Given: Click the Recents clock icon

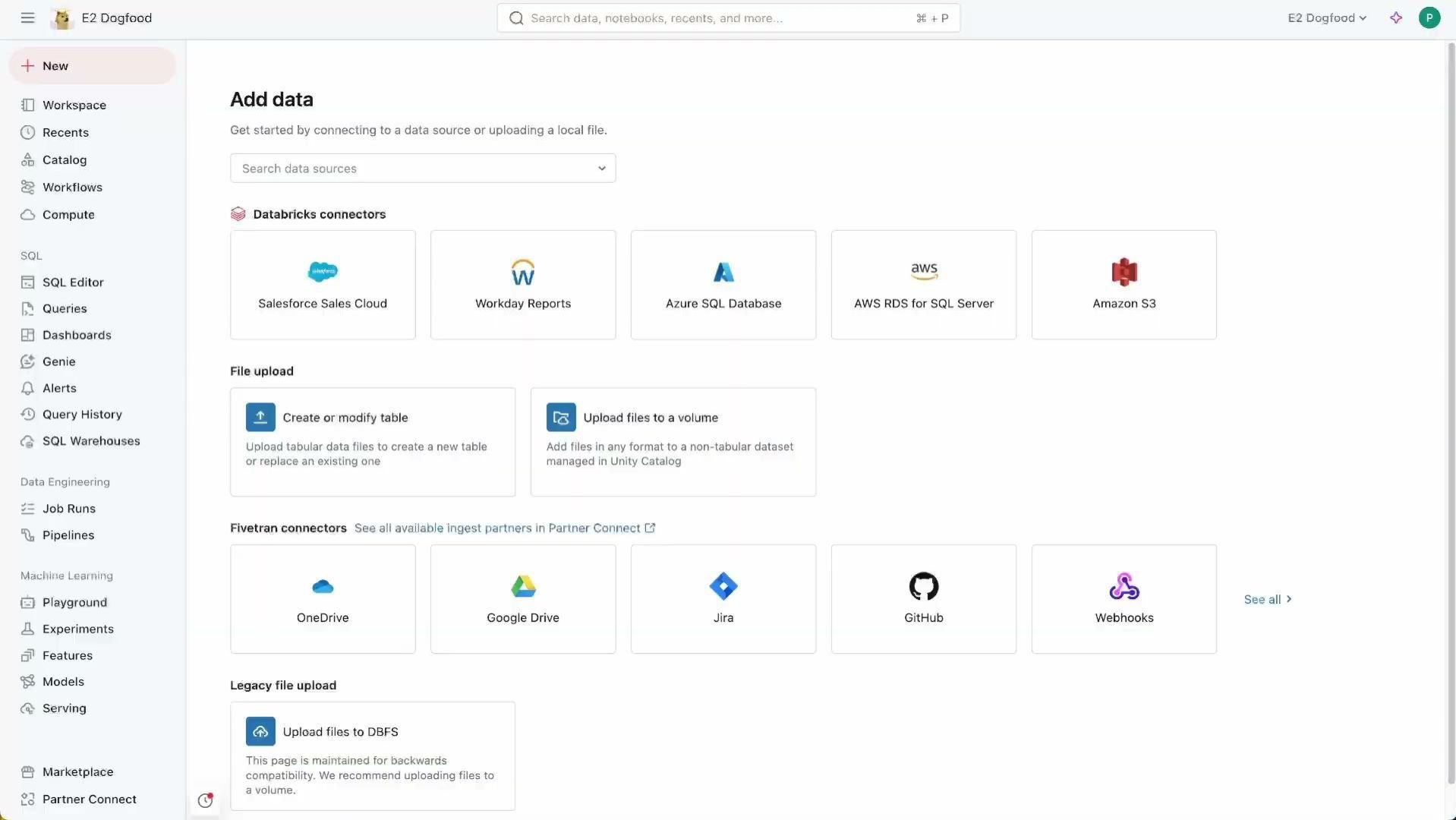Looking at the screenshot, I should coord(28,132).
